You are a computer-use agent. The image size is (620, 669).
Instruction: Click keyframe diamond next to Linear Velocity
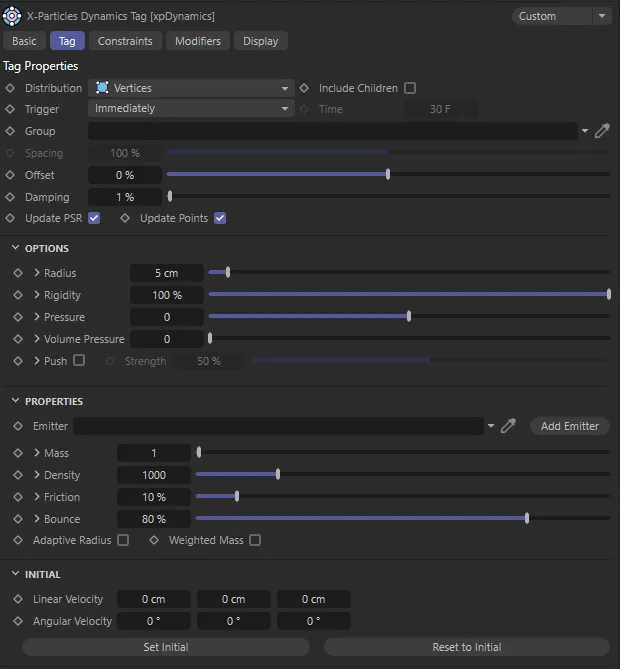click(18, 599)
